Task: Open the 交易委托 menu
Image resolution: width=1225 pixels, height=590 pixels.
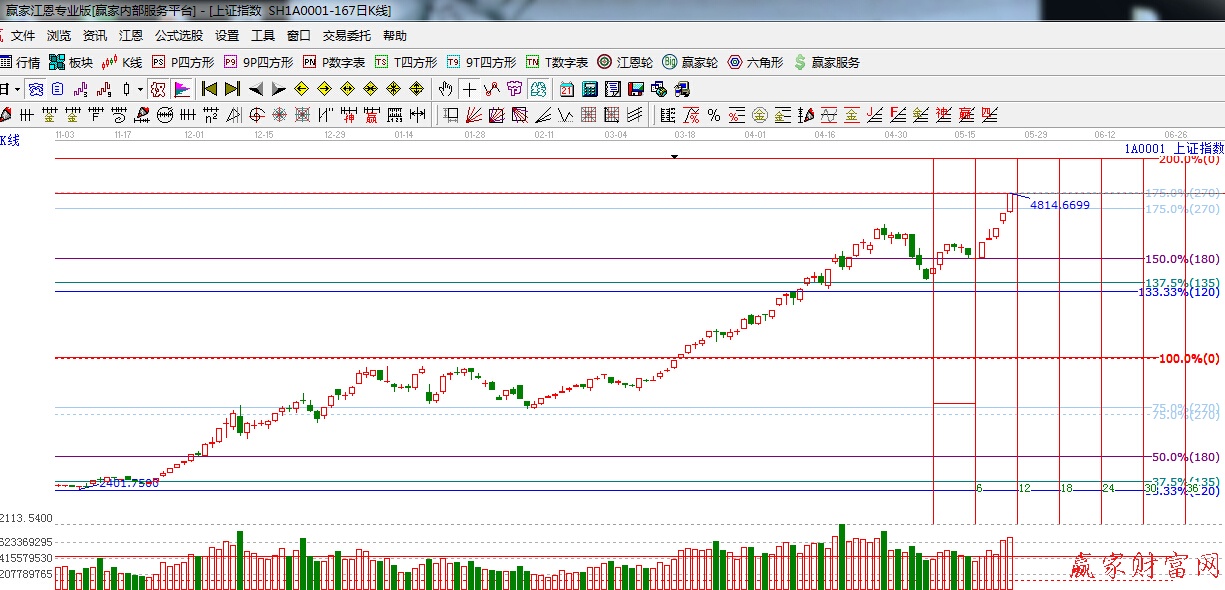Action: pos(346,36)
